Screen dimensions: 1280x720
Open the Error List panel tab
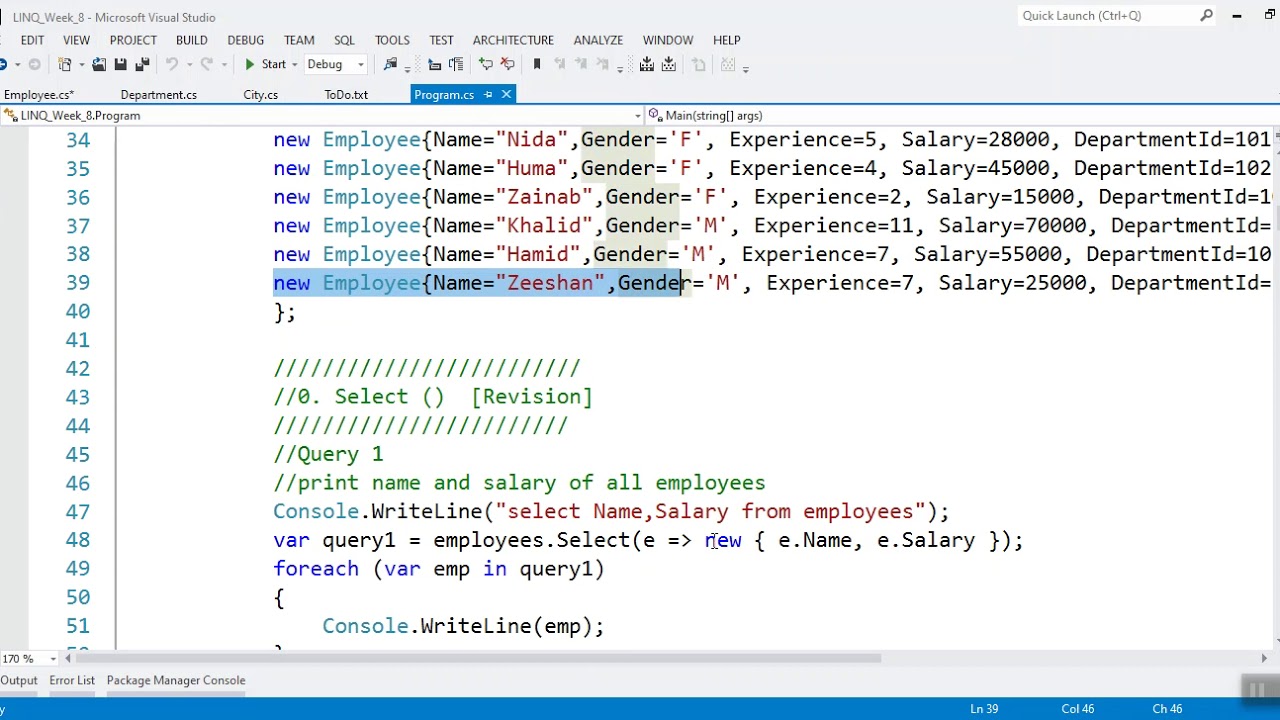(x=72, y=680)
